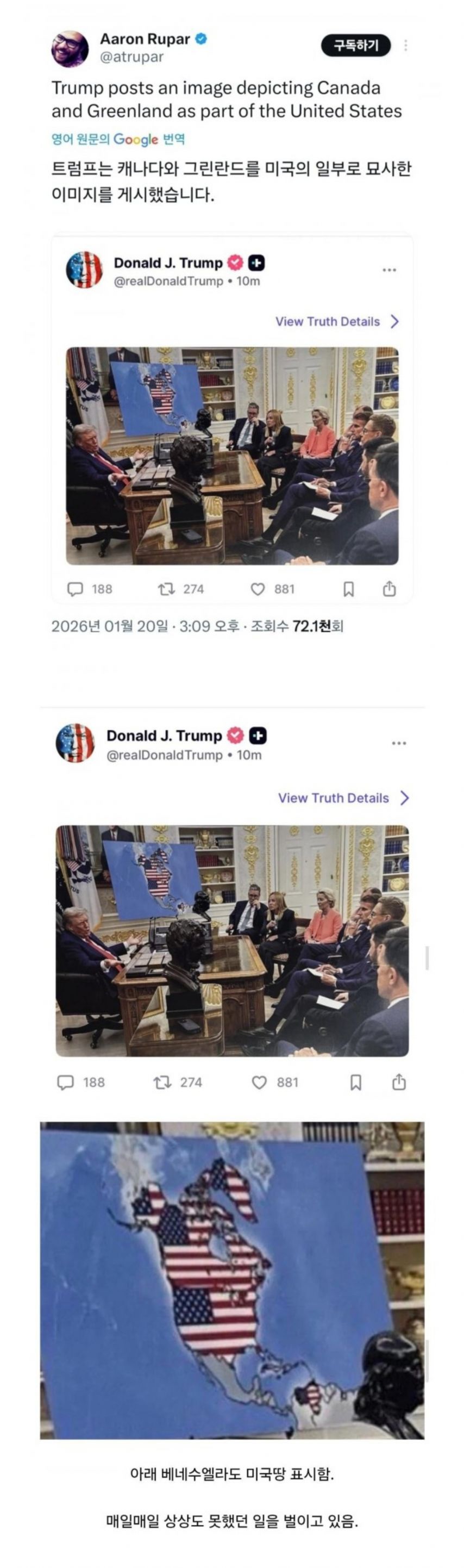Open tweet options three-dot menu beside 구독하기
Viewport: 464px width, 1568px height.
click(406, 46)
